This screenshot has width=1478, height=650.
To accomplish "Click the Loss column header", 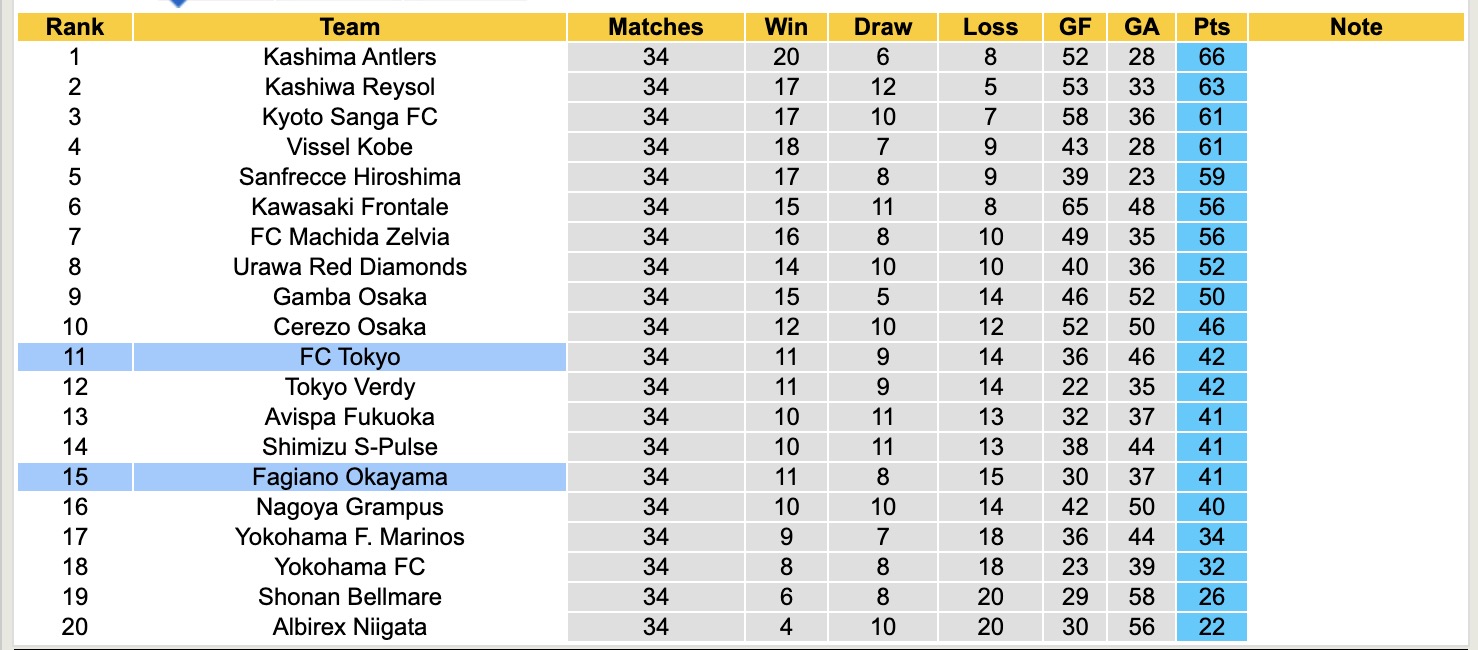I will [990, 27].
